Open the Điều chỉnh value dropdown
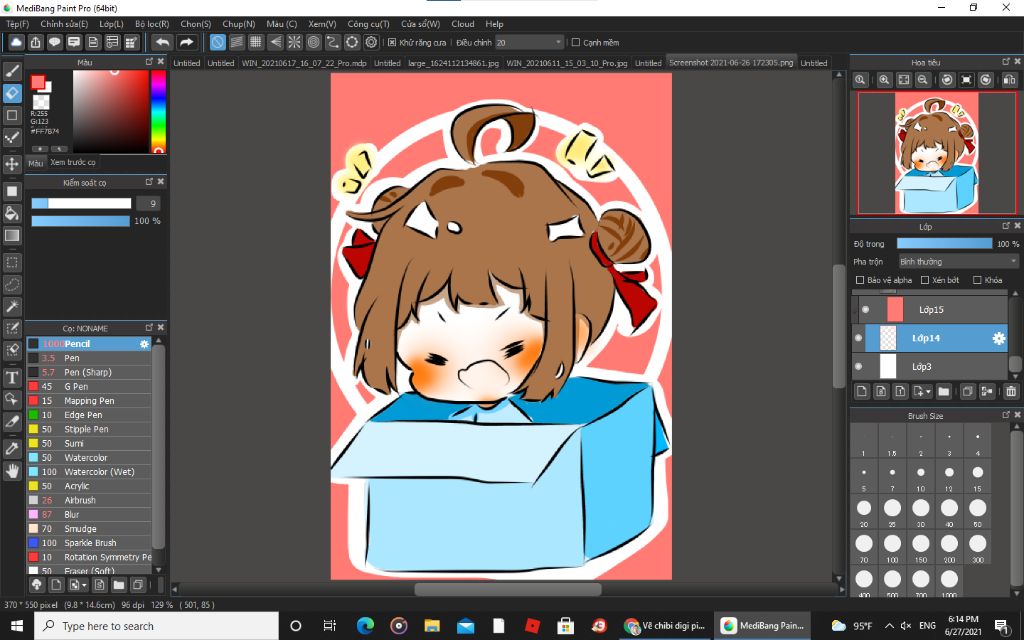The height and width of the screenshot is (640, 1024). (529, 42)
